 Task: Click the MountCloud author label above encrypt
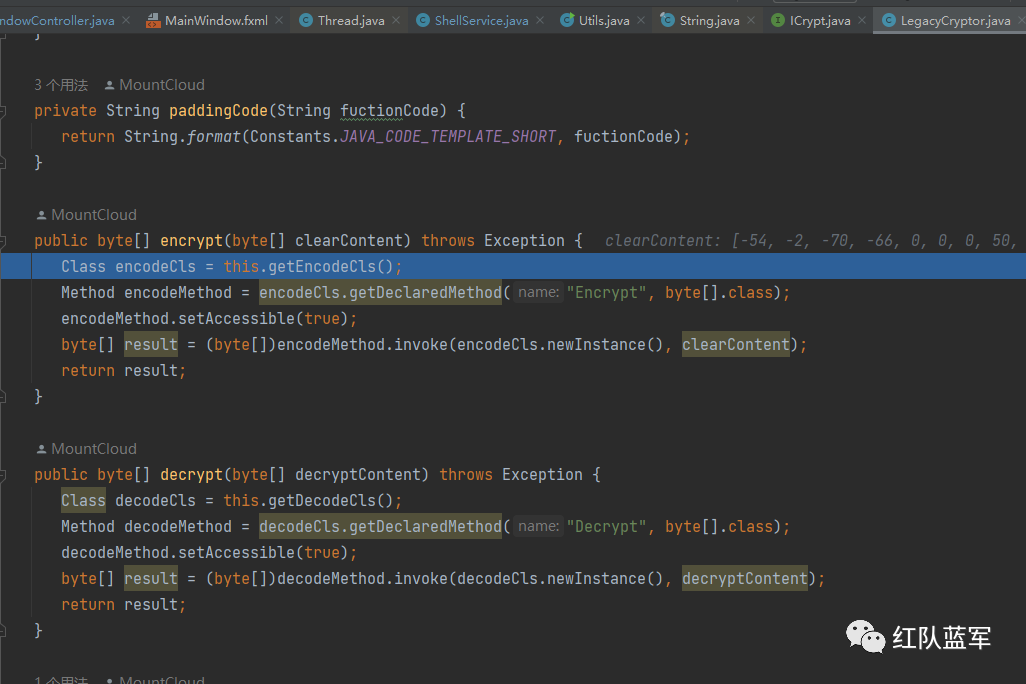point(94,215)
